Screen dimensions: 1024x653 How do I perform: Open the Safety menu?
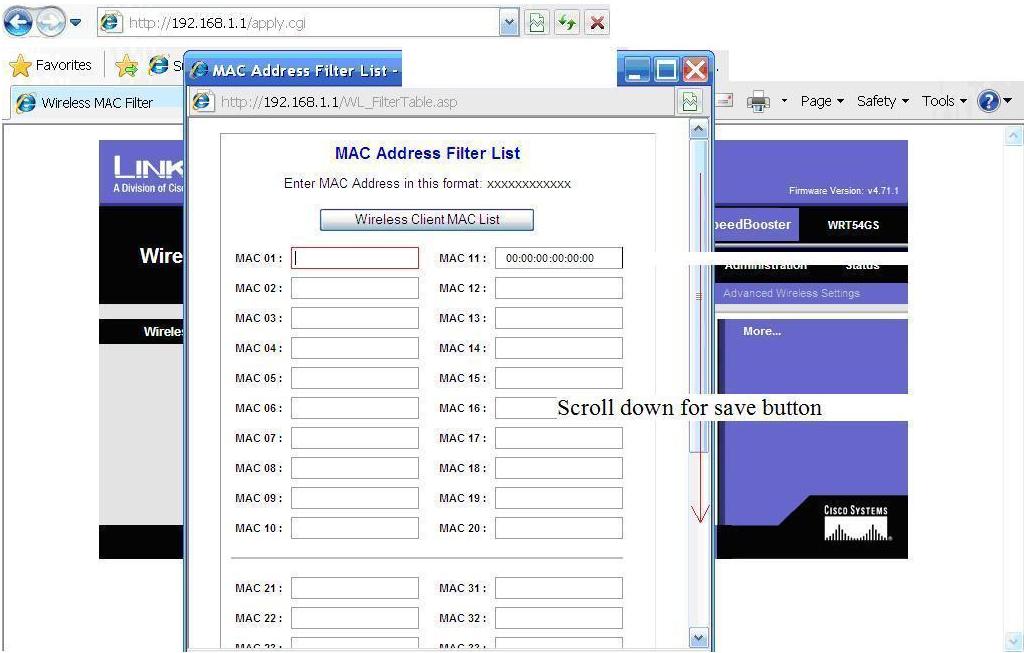point(882,101)
